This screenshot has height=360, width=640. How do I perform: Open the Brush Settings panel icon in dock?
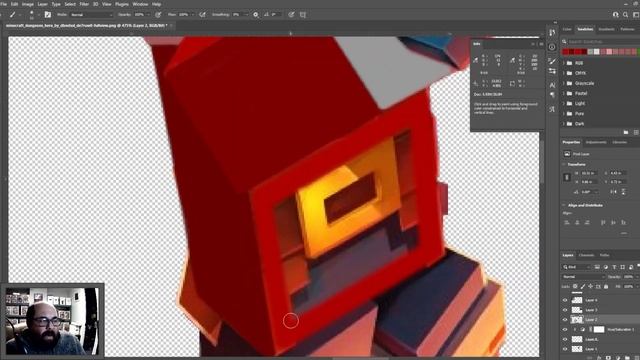[x=552, y=71]
